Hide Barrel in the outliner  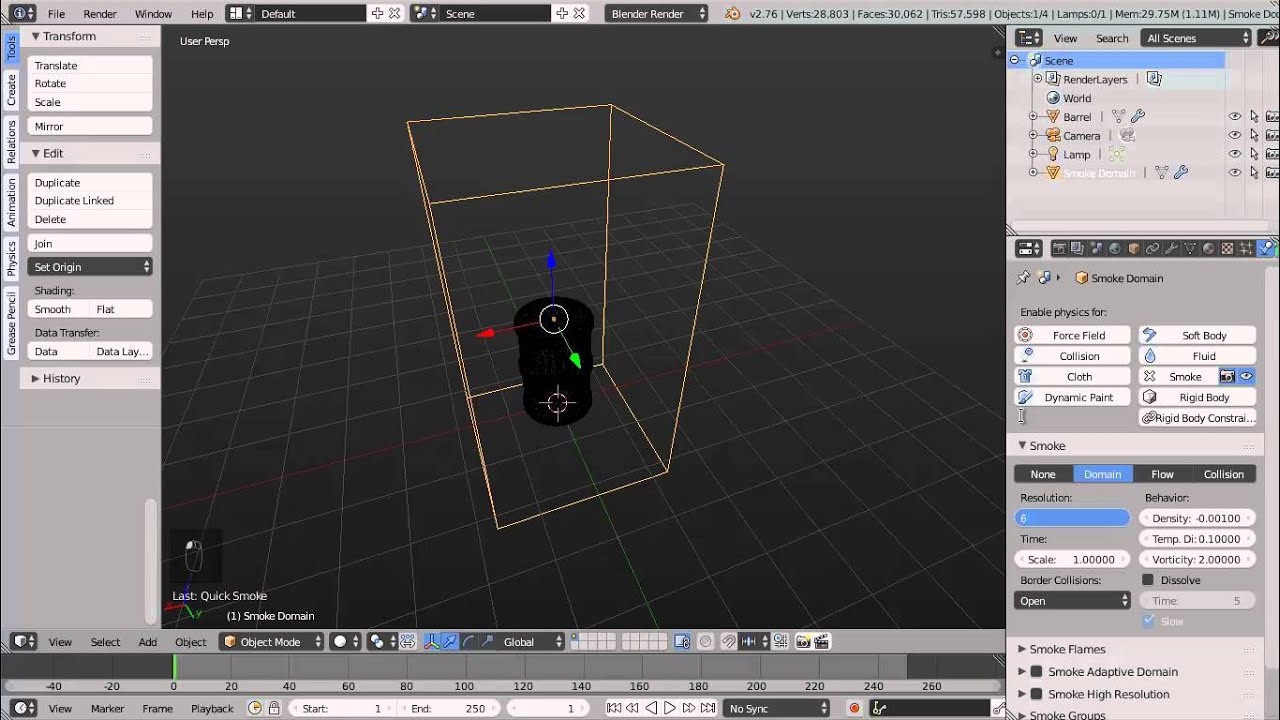tap(1235, 116)
